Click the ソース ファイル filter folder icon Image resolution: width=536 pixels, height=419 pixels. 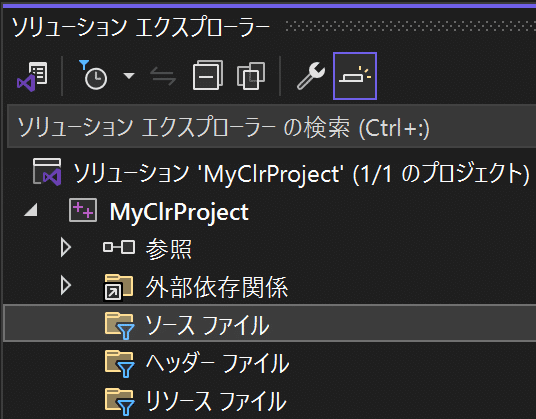point(119,325)
